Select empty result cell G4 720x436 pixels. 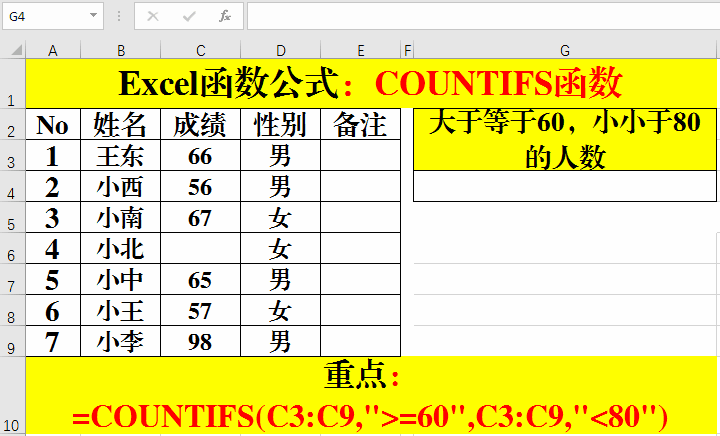[565, 186]
